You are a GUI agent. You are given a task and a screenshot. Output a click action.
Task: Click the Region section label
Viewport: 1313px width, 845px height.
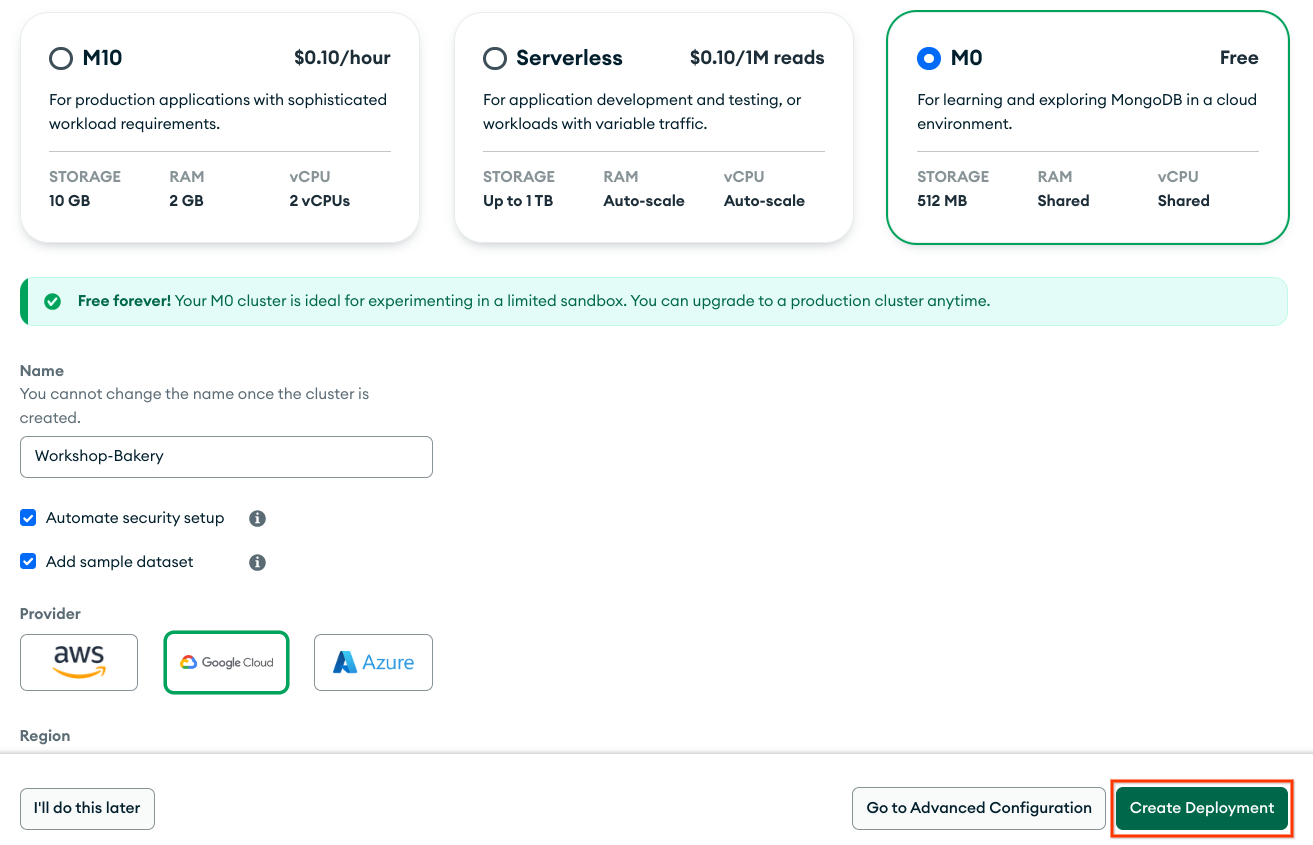45,736
